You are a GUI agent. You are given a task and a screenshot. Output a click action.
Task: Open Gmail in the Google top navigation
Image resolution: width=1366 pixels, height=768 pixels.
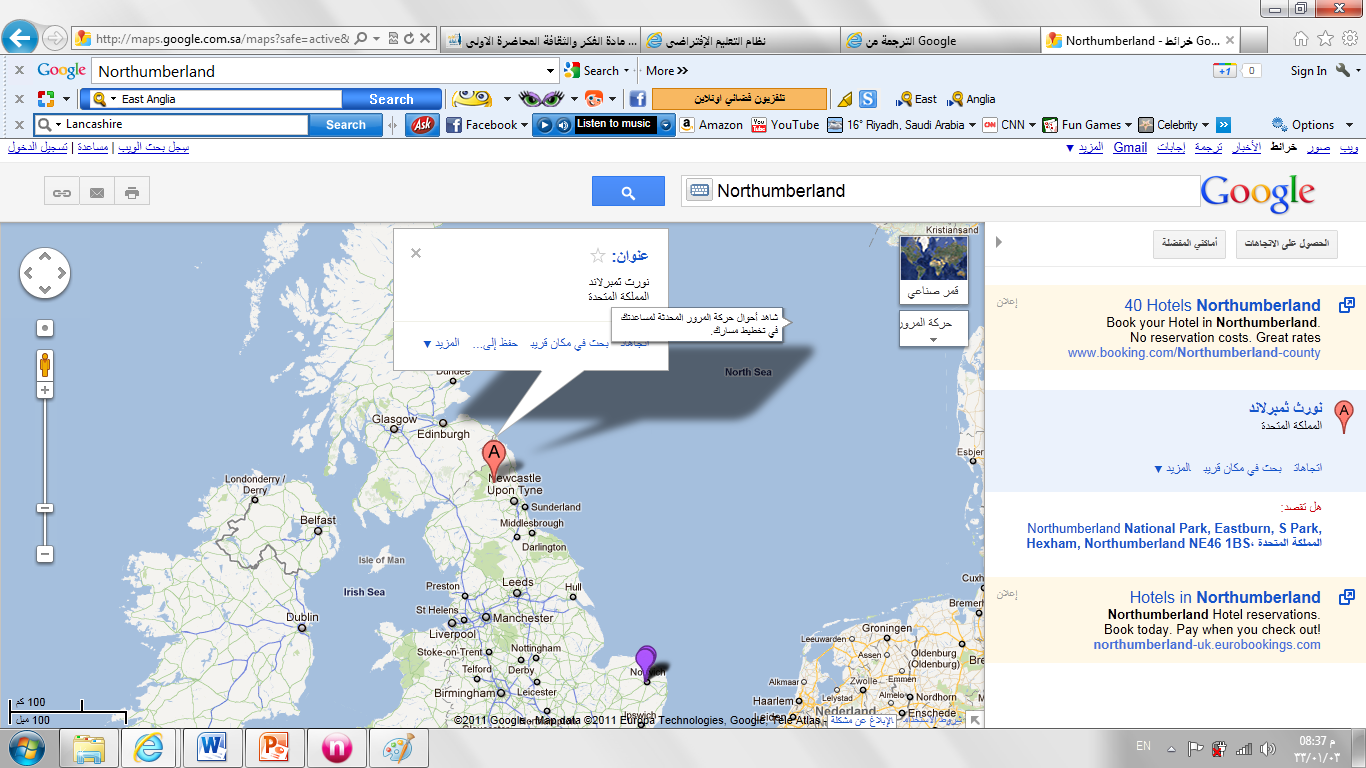(x=1130, y=148)
